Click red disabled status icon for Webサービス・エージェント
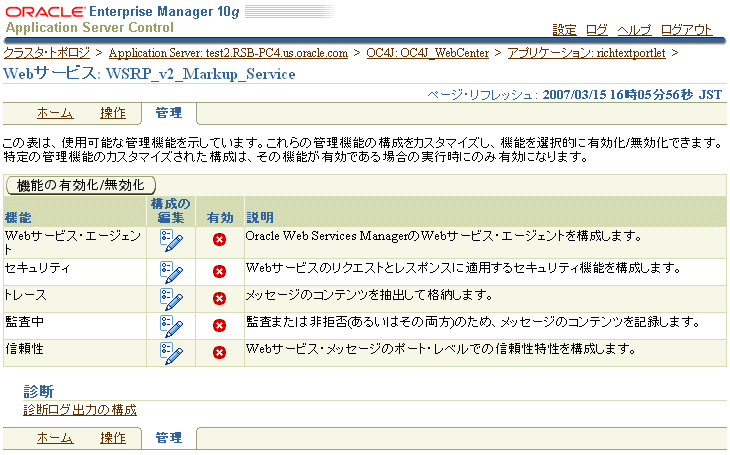The width and height of the screenshot is (730, 455). coord(219,239)
